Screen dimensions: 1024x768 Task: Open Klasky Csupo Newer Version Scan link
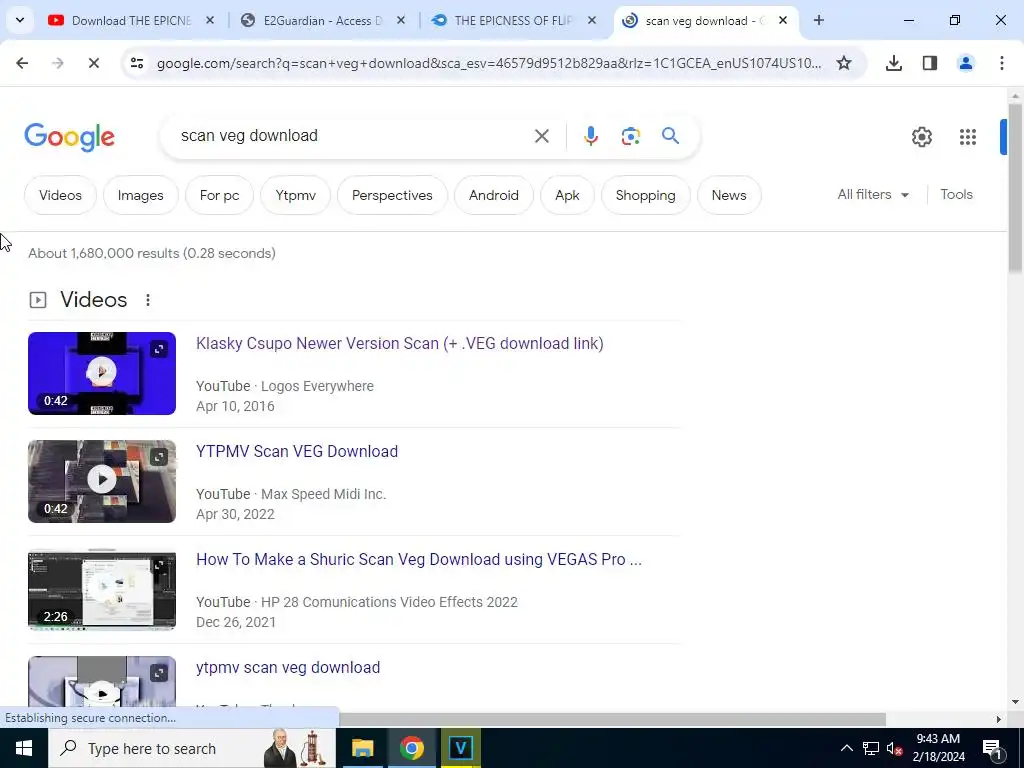pos(400,344)
